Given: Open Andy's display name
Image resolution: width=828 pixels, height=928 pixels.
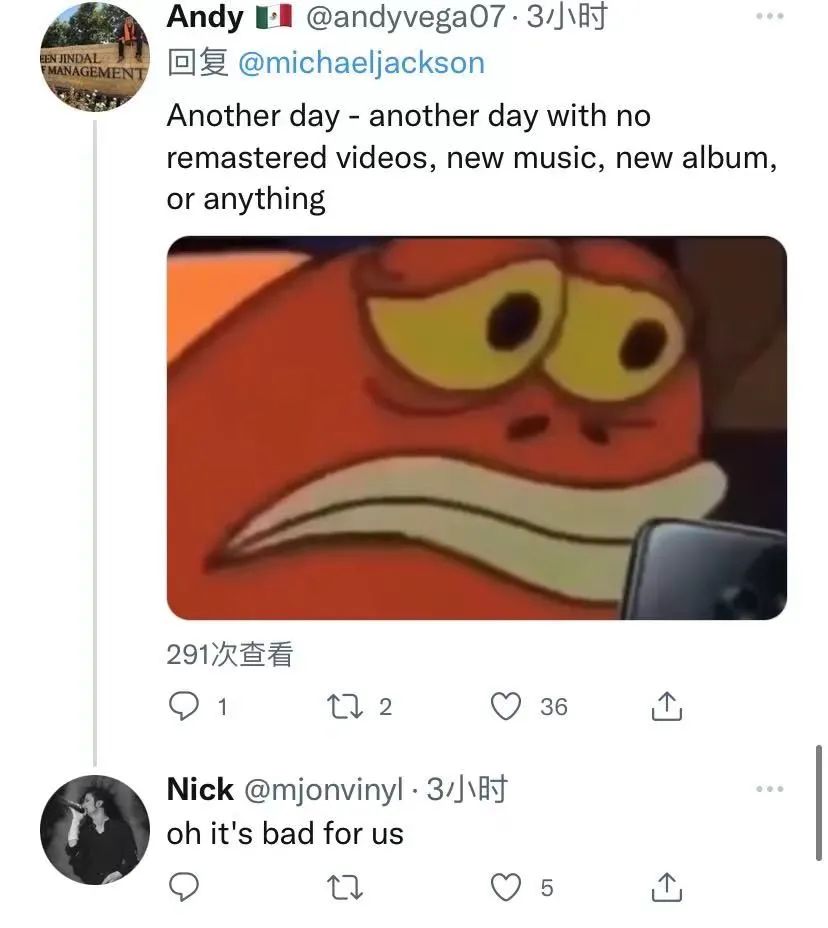Looking at the screenshot, I should 204,17.
